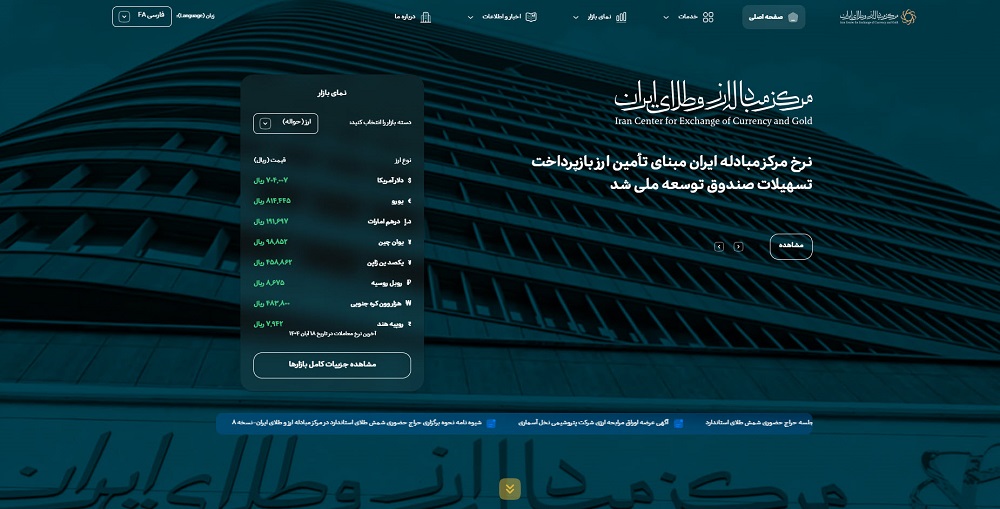Click the building icon beside درباره ما

coord(426,17)
